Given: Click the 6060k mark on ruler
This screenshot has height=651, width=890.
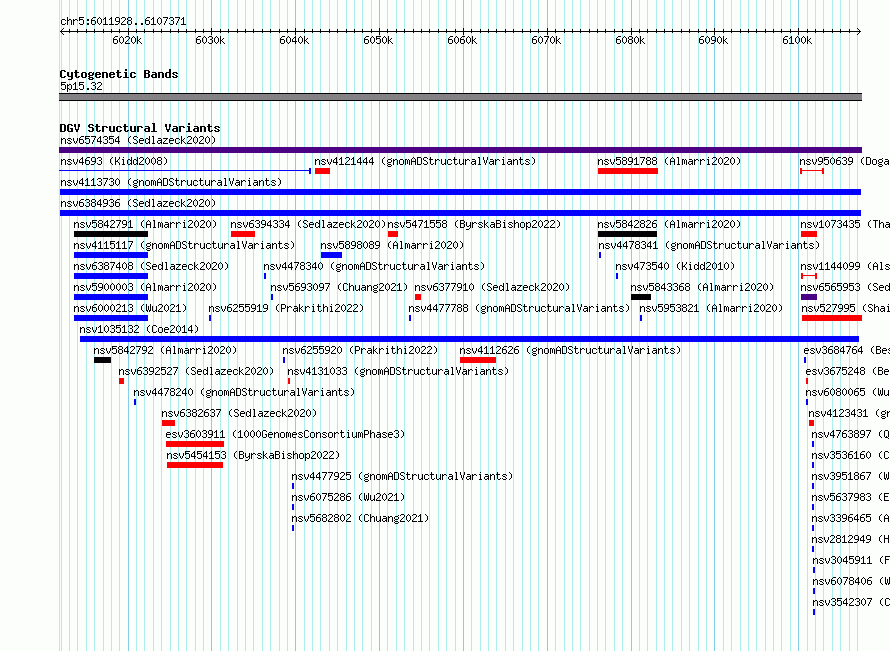Looking at the screenshot, I should [462, 40].
